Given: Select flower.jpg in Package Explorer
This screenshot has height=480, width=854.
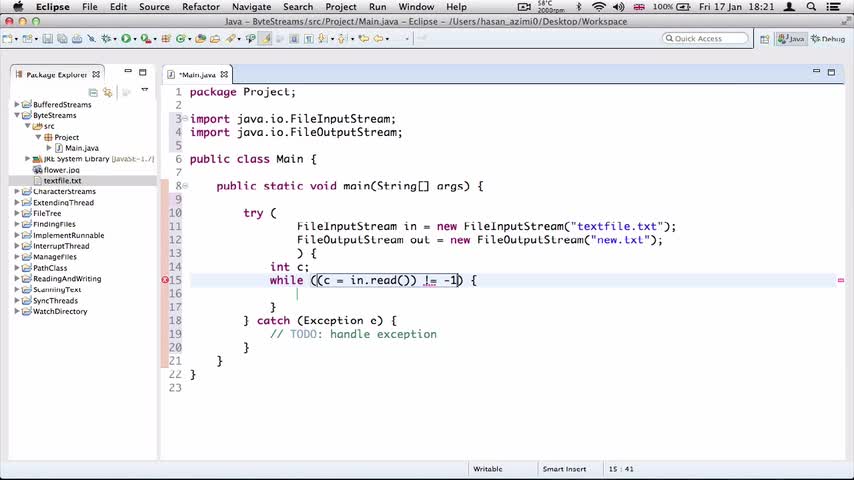Looking at the screenshot, I should coord(61,169).
